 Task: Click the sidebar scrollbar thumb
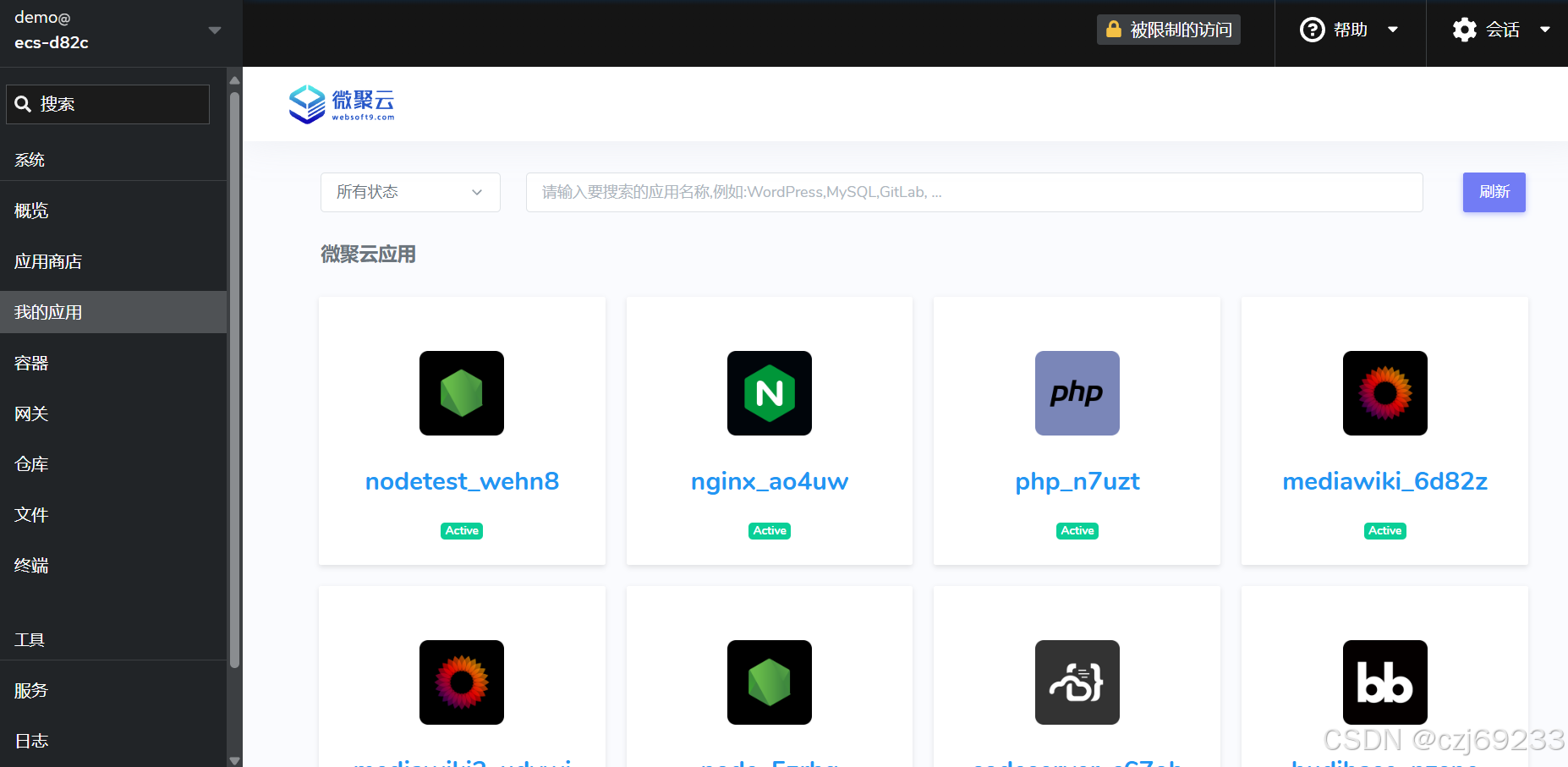[234, 381]
